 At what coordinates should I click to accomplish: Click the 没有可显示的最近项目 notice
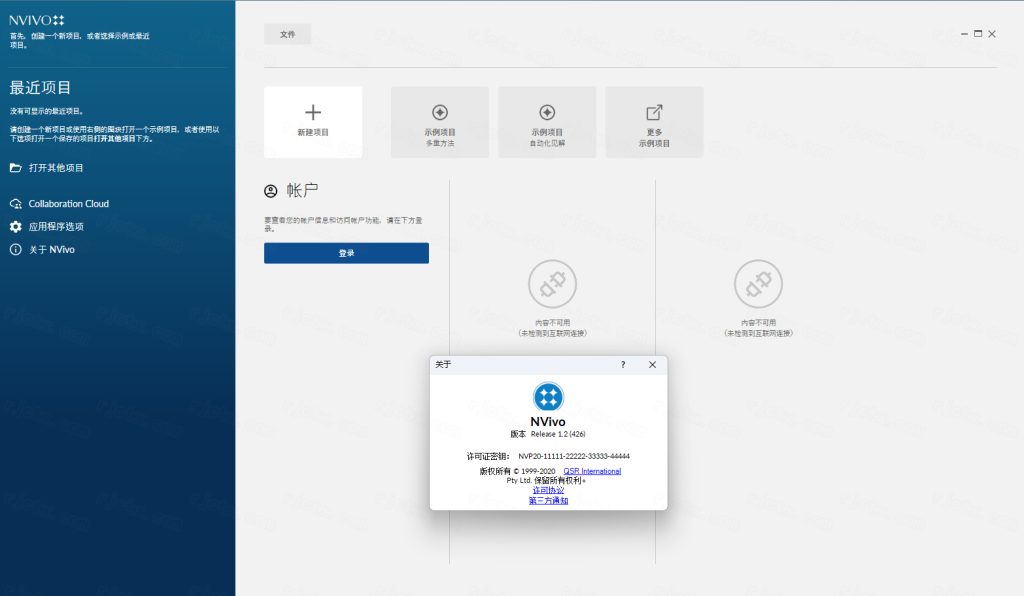point(46,112)
